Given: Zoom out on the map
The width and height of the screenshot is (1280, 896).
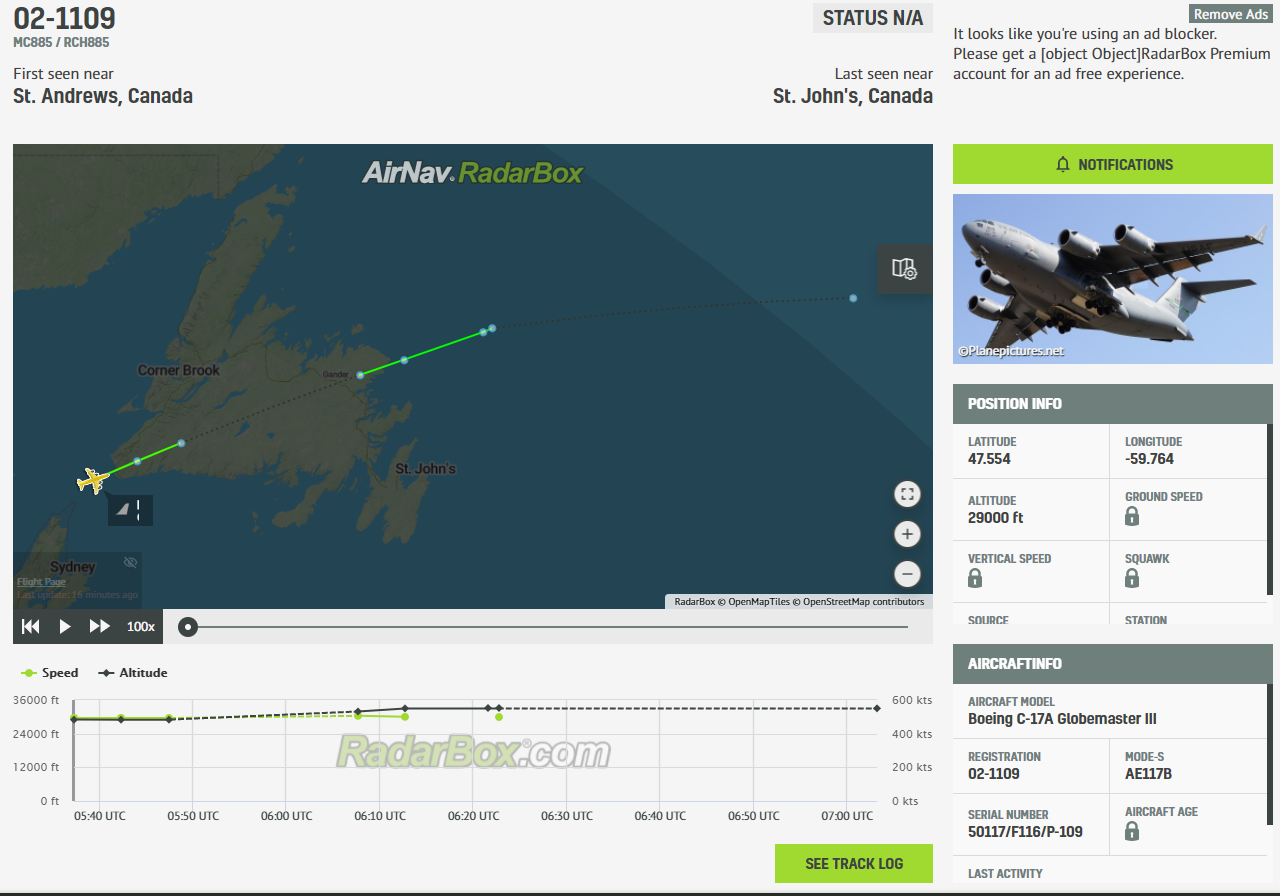Looking at the screenshot, I should [x=907, y=574].
